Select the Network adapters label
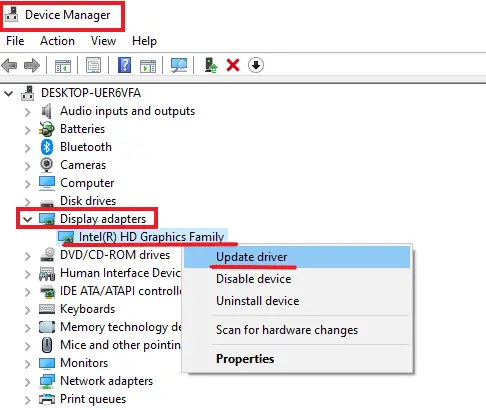The width and height of the screenshot is (486, 410). (x=107, y=381)
